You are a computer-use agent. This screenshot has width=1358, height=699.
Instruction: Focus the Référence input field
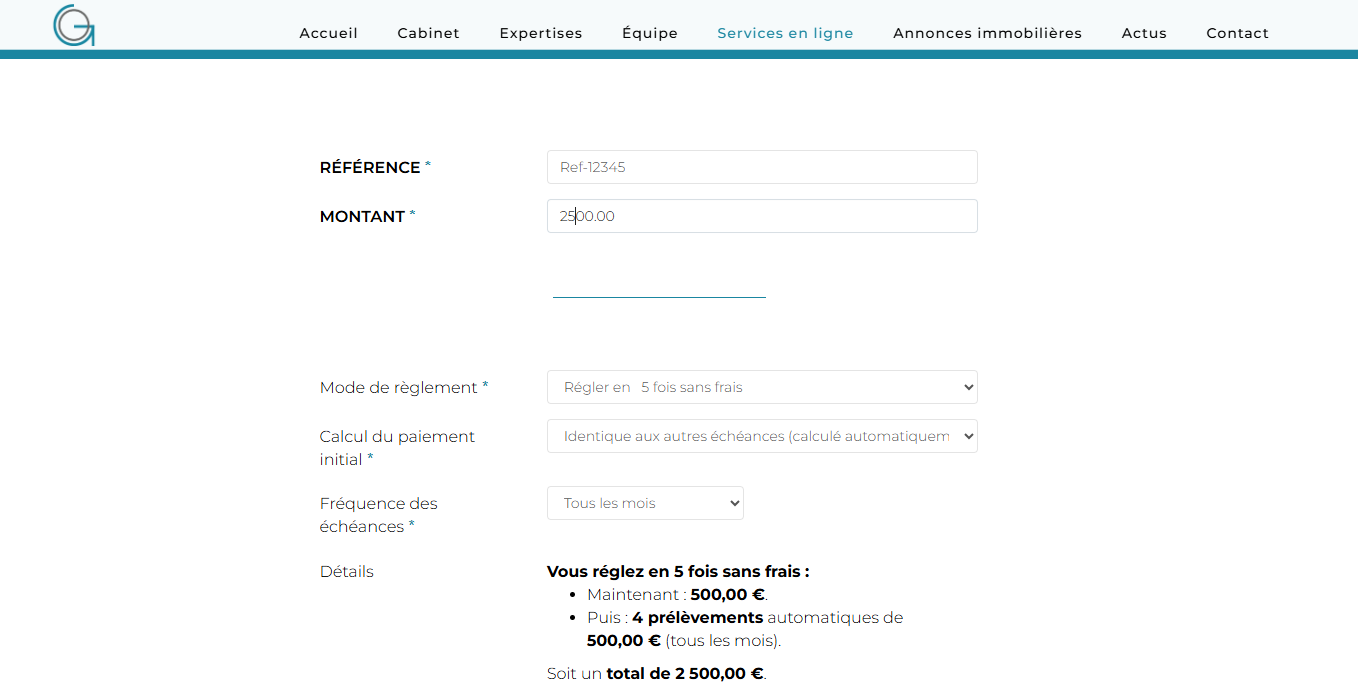761,167
